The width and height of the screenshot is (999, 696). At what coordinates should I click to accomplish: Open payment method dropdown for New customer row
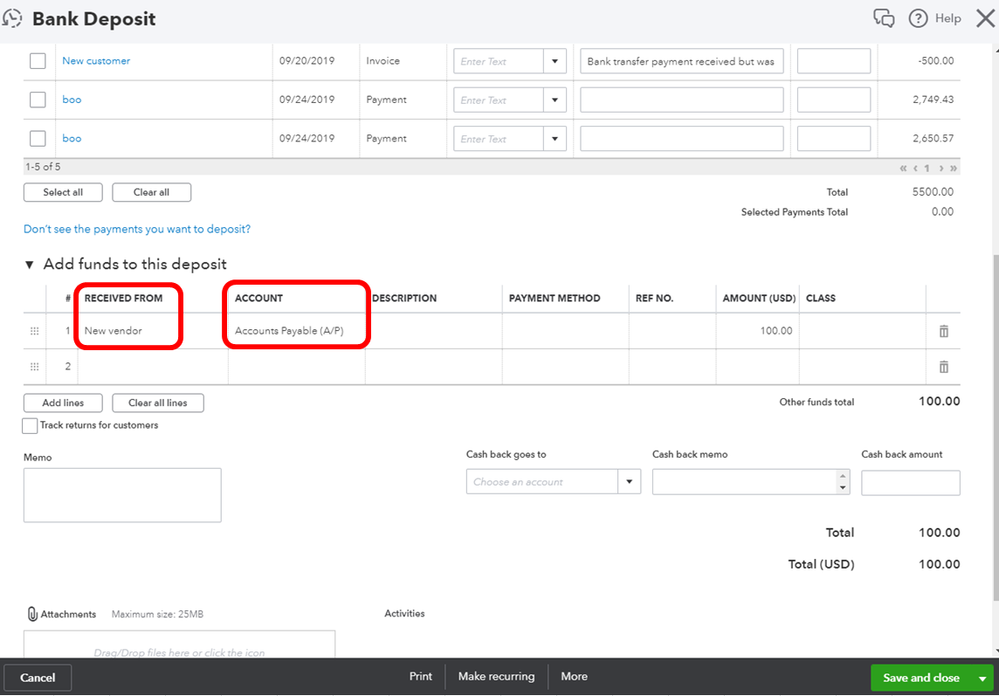[x=554, y=61]
